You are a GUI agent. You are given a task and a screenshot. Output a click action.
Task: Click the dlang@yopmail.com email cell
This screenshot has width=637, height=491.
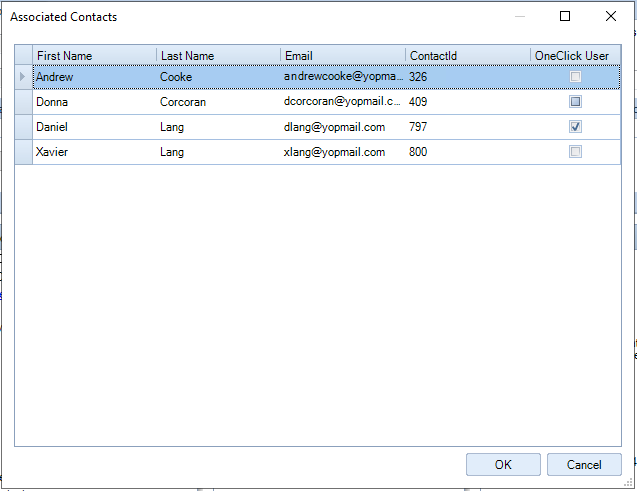pyautogui.click(x=343, y=127)
